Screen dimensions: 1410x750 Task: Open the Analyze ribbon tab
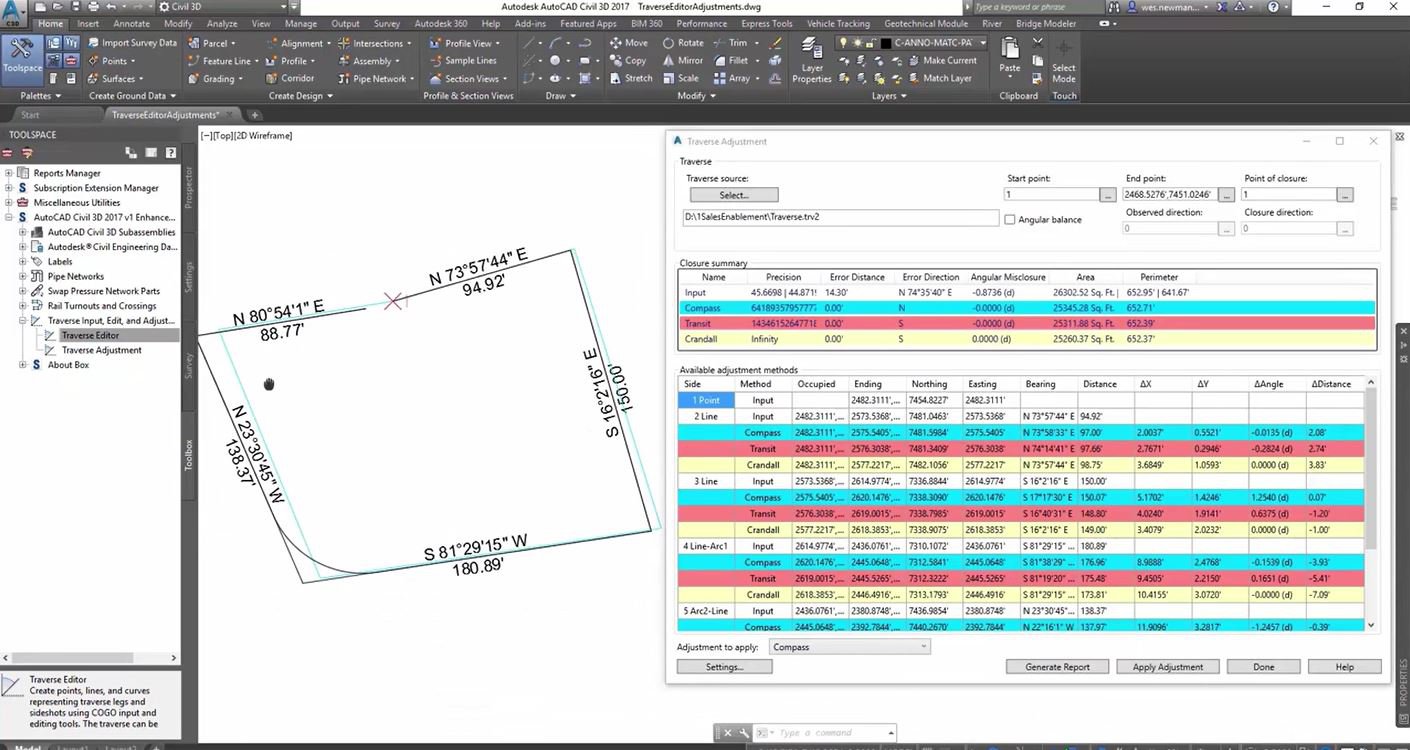pos(222,23)
